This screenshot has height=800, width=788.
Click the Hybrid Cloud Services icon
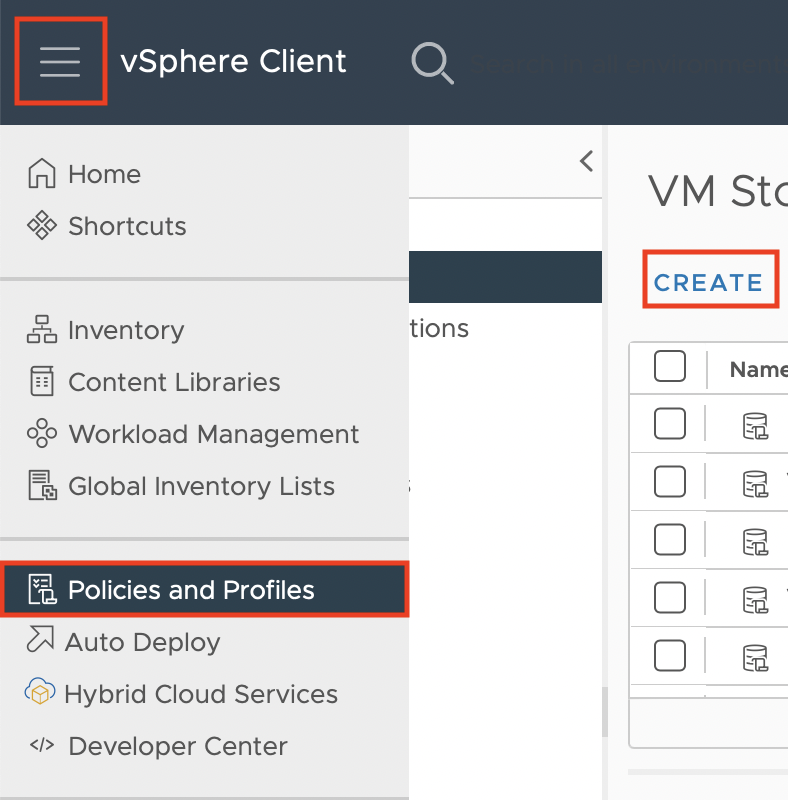(x=39, y=694)
